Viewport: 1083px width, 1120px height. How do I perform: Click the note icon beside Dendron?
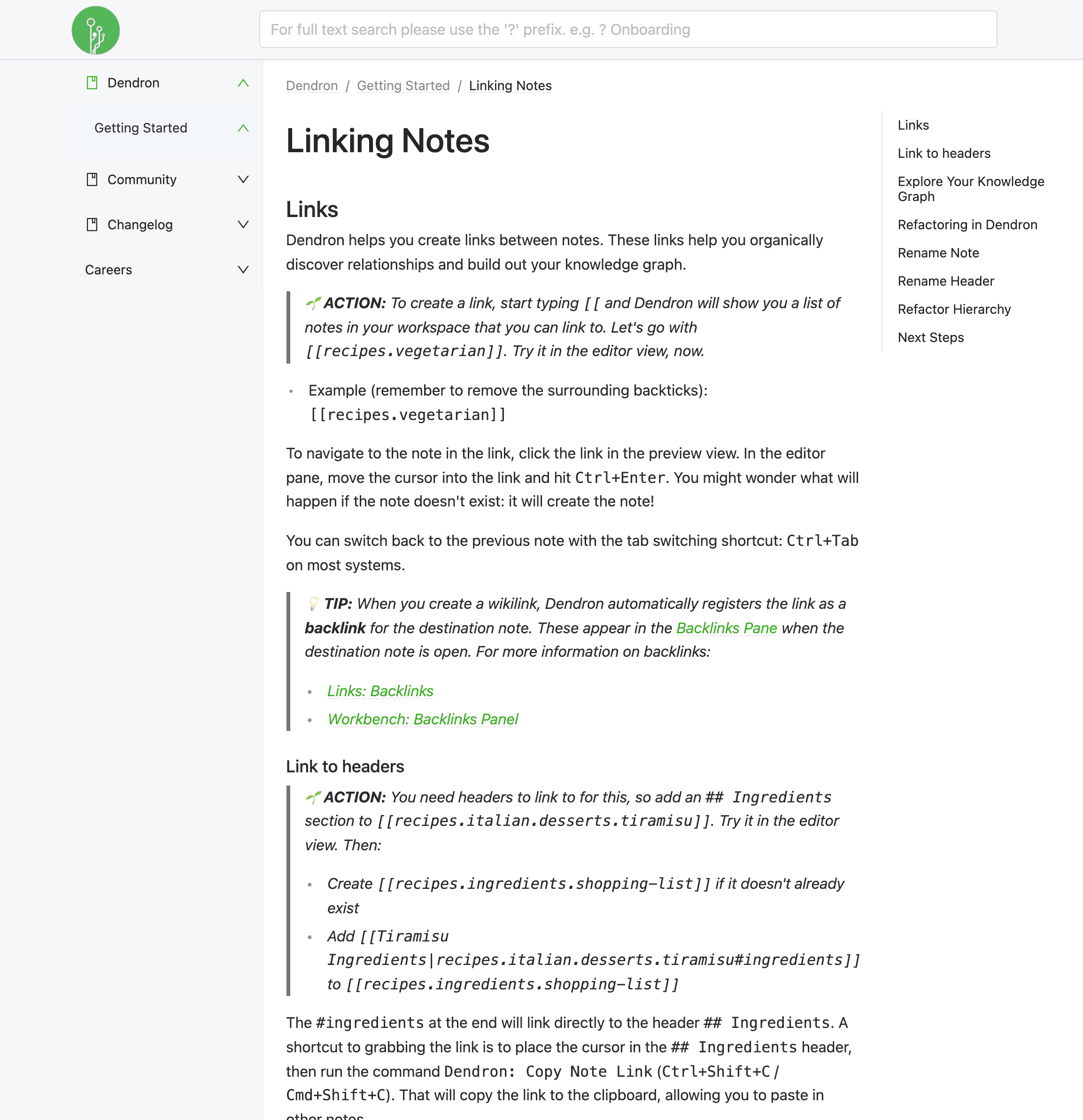tap(93, 82)
